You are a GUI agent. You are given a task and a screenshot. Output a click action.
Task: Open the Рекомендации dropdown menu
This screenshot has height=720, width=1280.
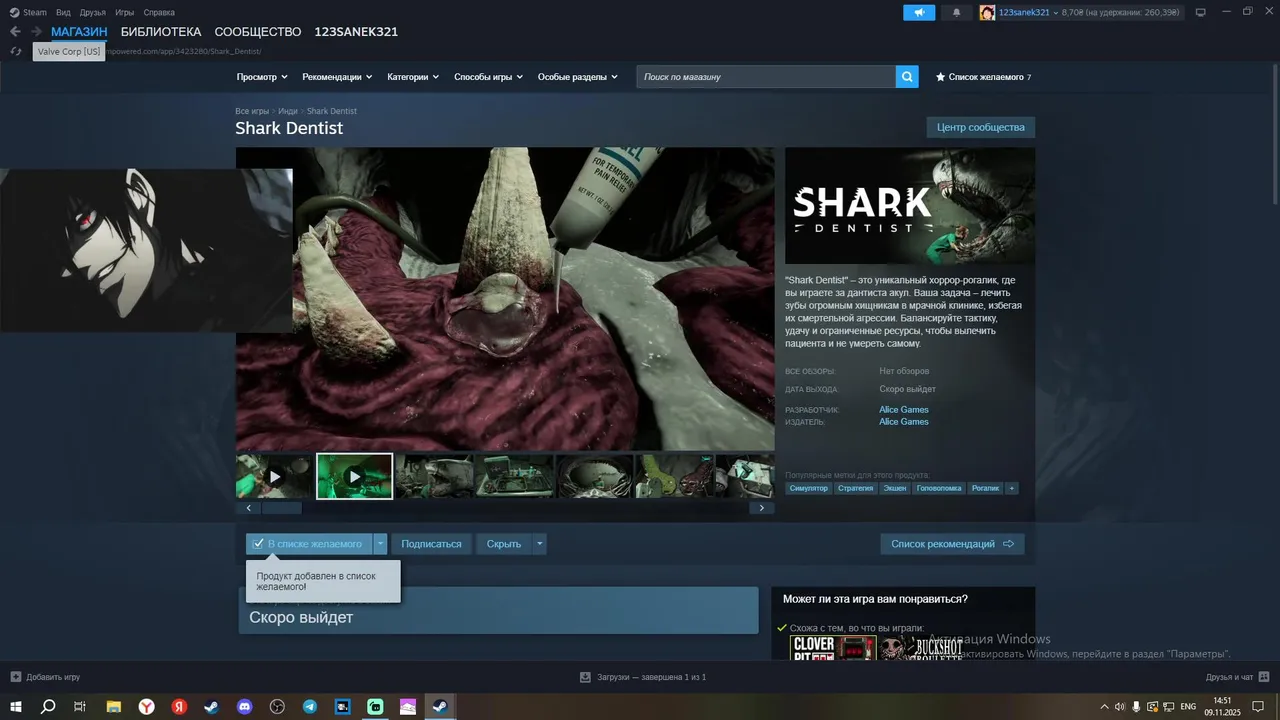[x=337, y=77]
